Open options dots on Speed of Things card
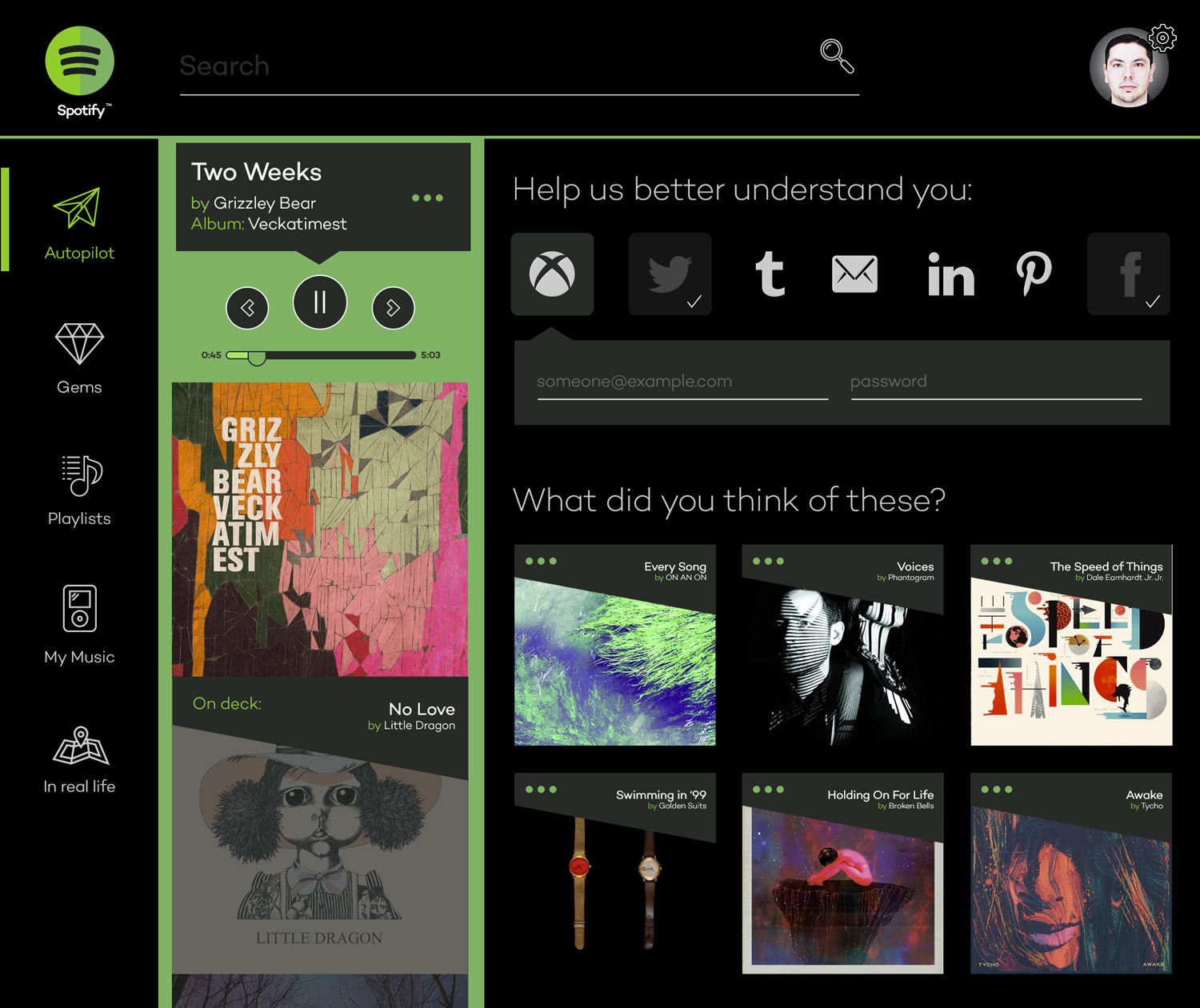The image size is (1200, 1008). pyautogui.click(x=997, y=562)
